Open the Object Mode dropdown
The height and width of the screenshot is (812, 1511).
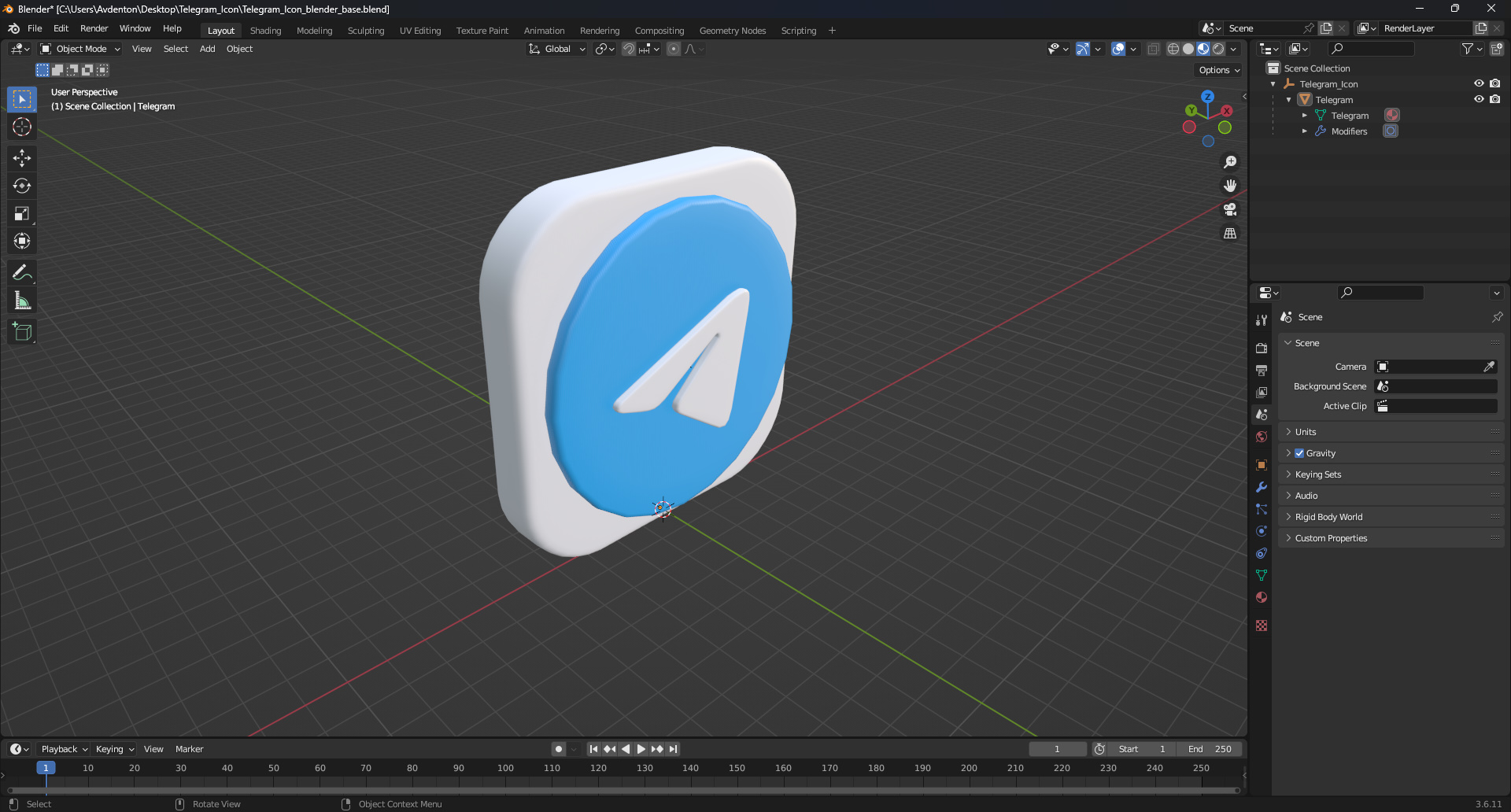tap(80, 49)
